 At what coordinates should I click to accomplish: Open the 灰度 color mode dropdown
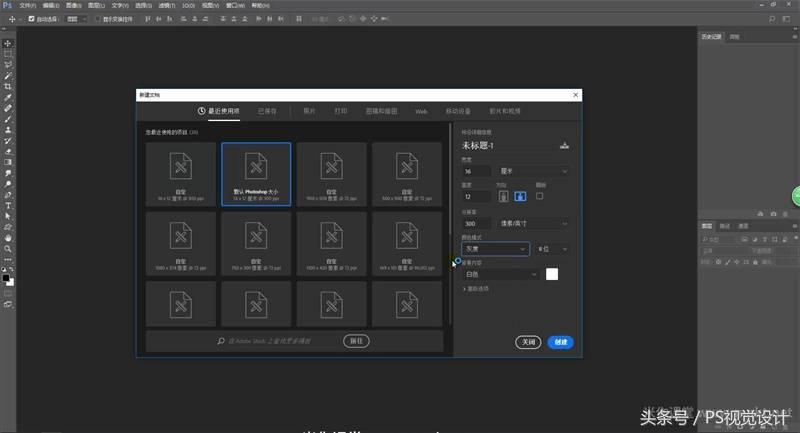(x=494, y=248)
